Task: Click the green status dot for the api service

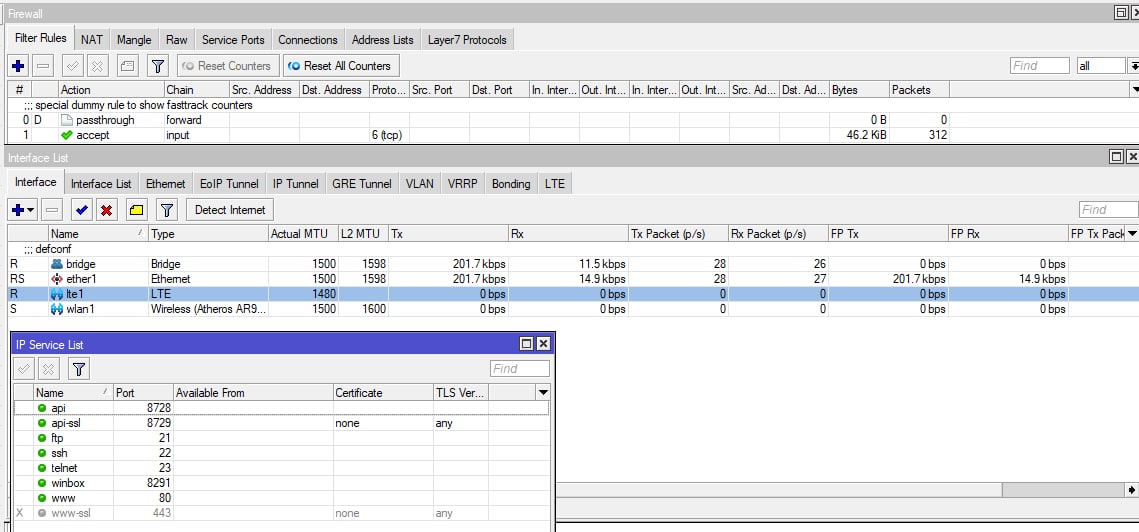Action: click(x=42, y=408)
